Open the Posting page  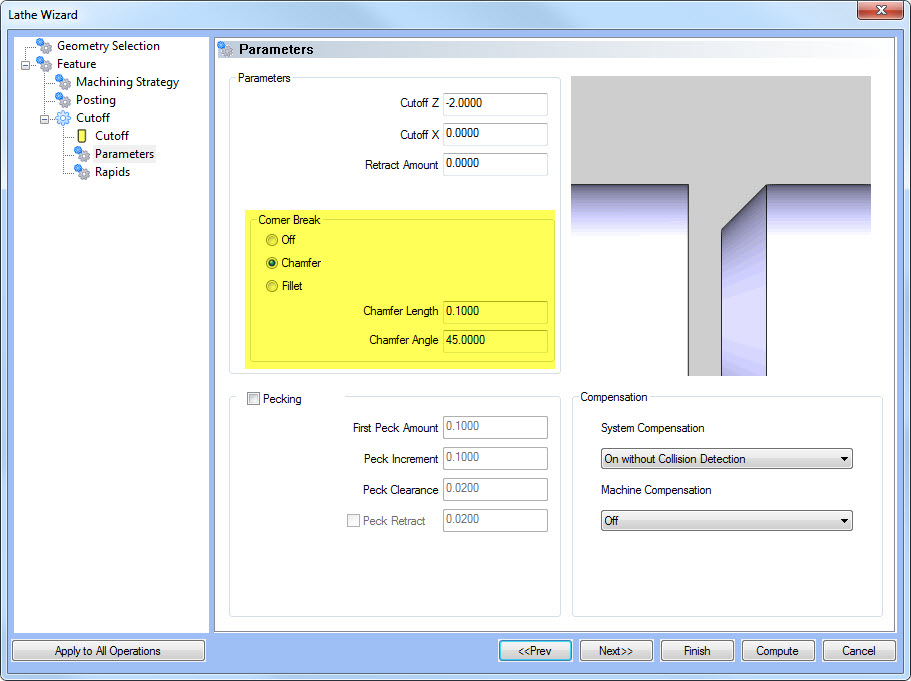[x=95, y=100]
